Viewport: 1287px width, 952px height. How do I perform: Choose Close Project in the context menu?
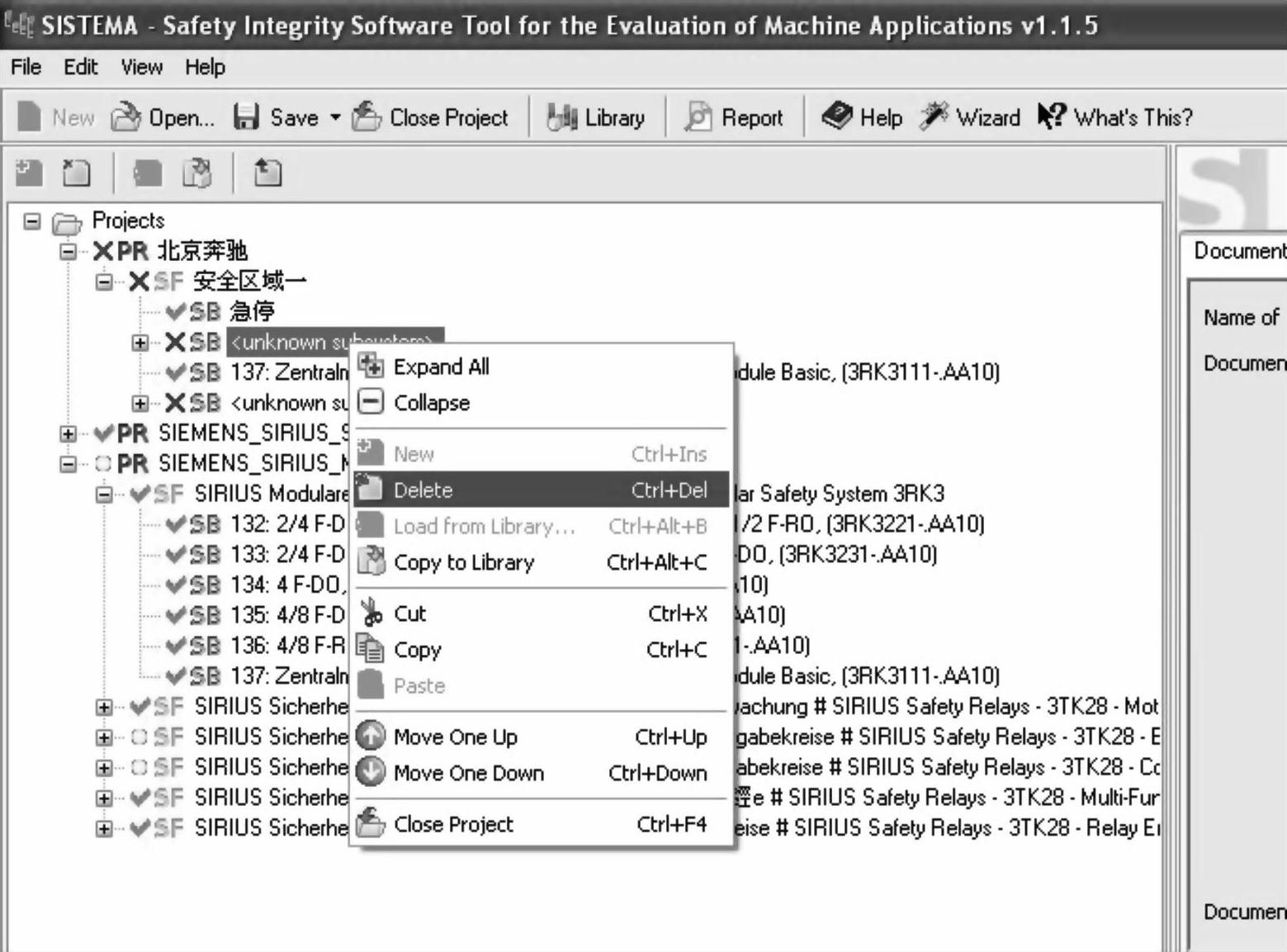tap(541, 824)
